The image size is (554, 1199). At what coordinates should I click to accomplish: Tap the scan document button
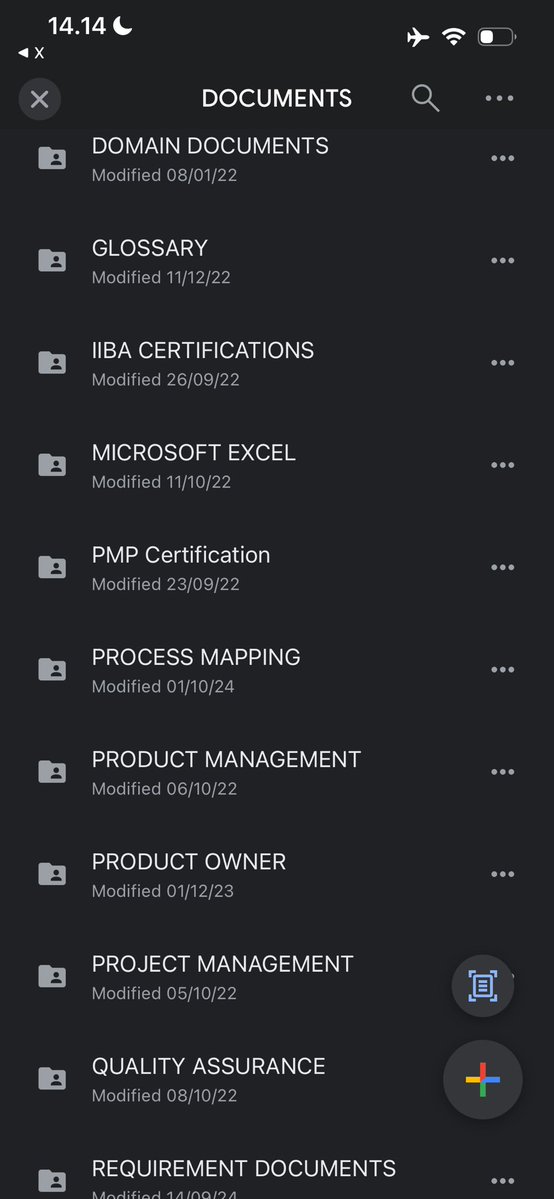[483, 986]
